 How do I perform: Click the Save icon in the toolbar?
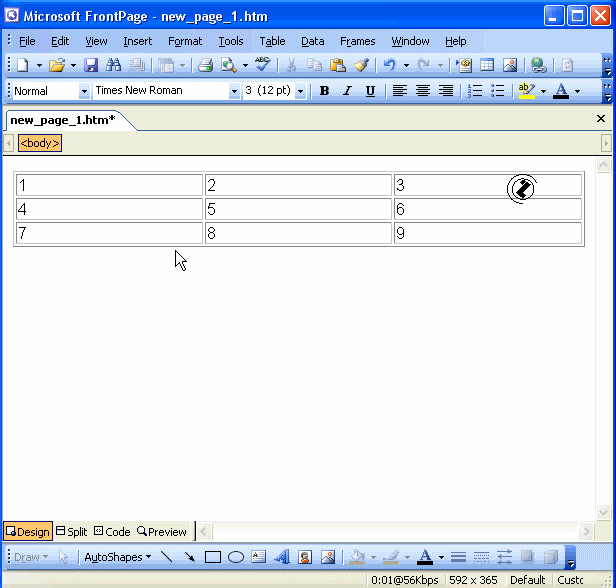click(x=91, y=65)
